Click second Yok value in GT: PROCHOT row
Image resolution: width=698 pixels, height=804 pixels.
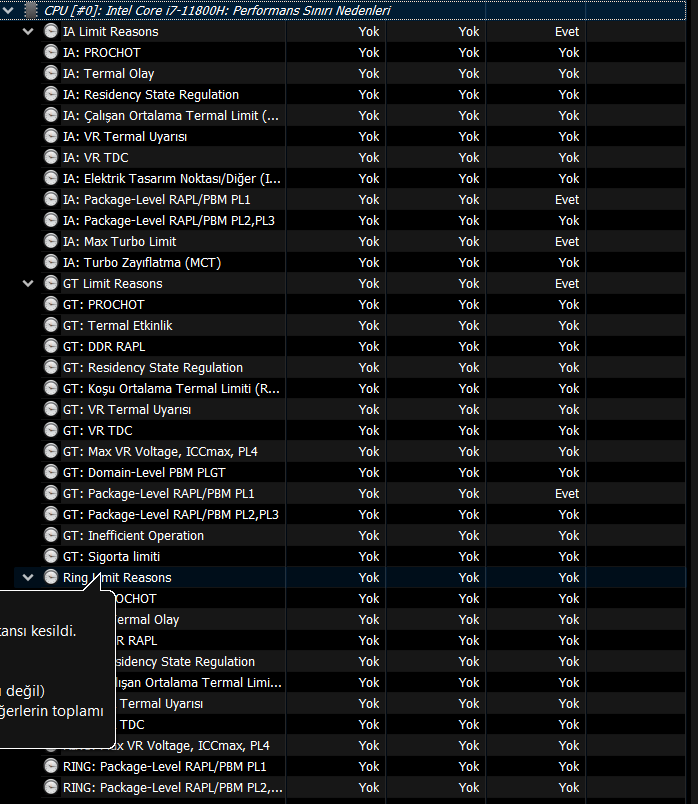point(469,305)
